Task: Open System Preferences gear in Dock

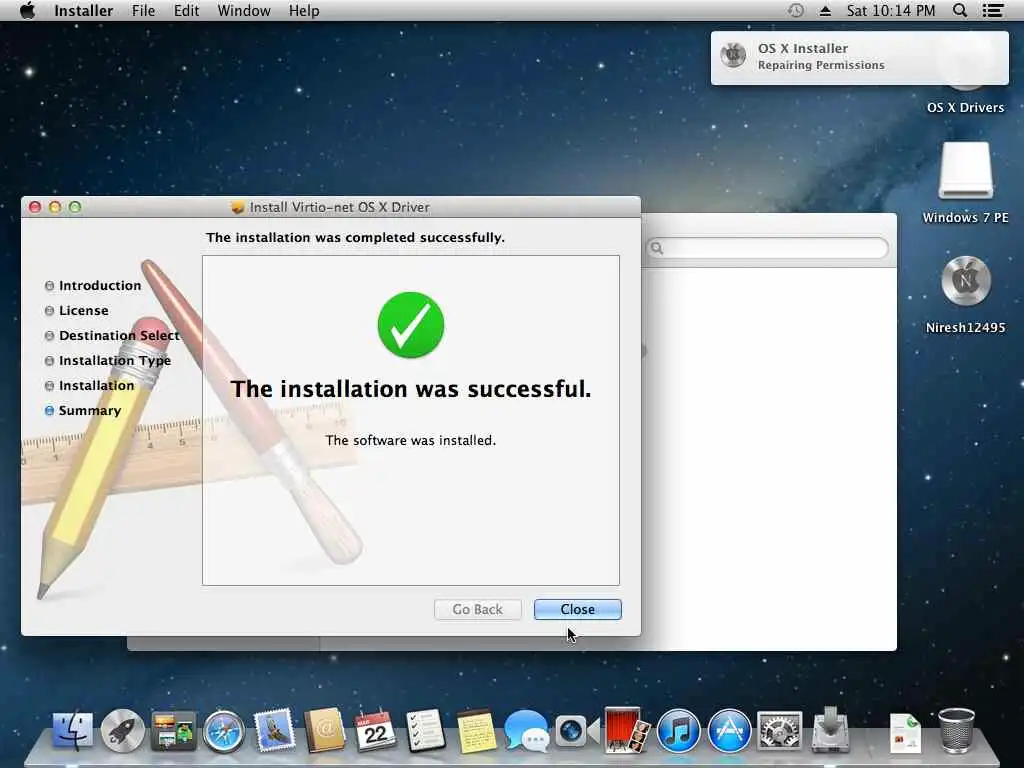Action: point(779,730)
